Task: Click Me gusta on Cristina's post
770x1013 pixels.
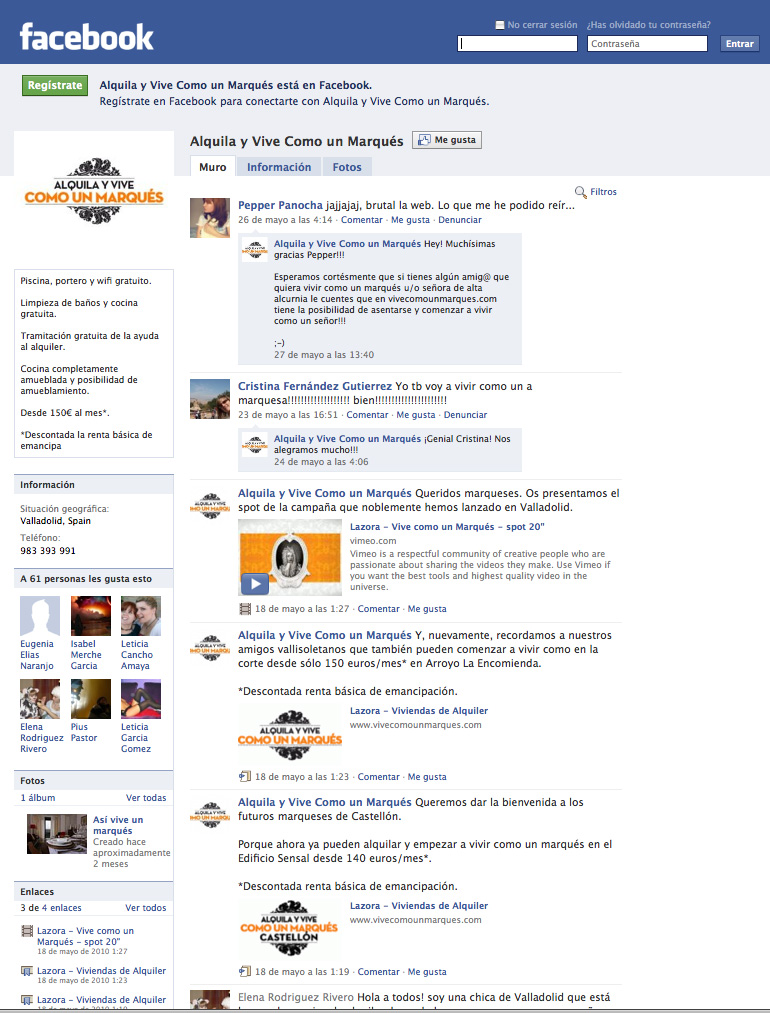Action: [415, 415]
